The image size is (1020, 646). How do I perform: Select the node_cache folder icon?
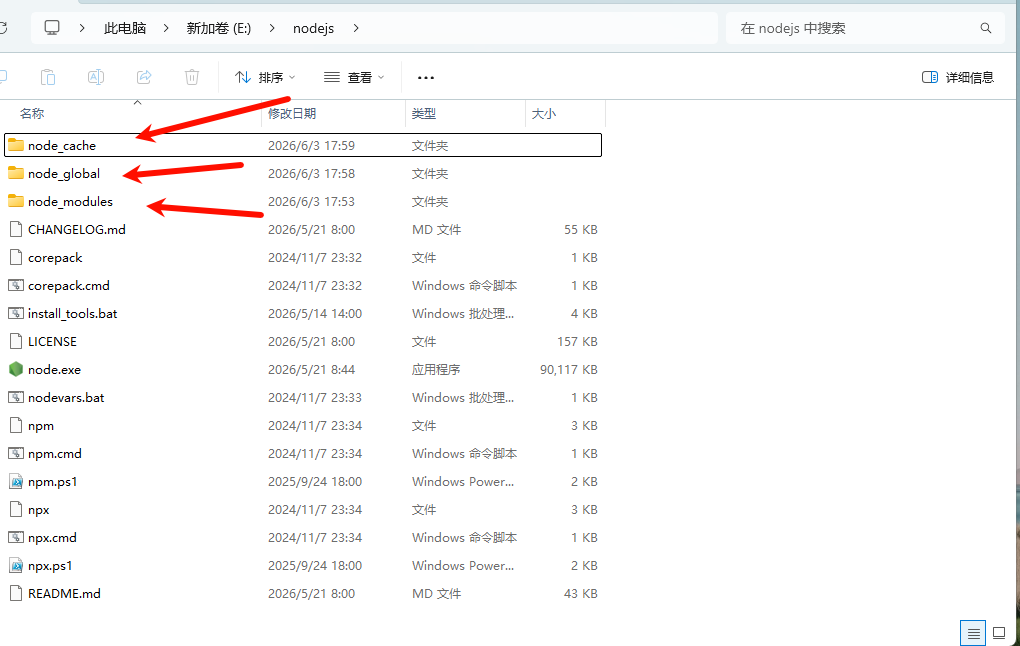(x=16, y=144)
